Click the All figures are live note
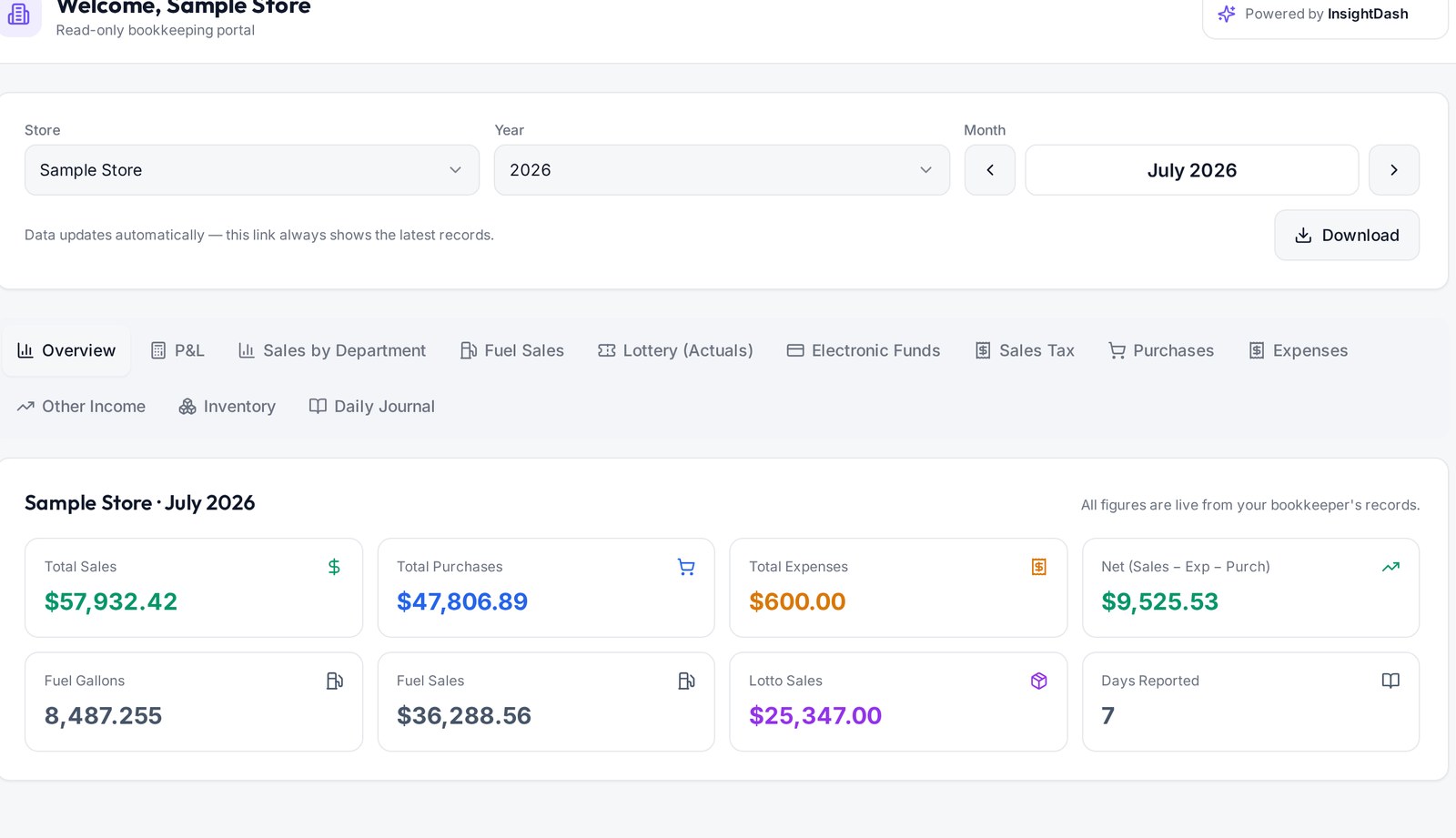Image resolution: width=1456 pixels, height=838 pixels. [x=1250, y=505]
